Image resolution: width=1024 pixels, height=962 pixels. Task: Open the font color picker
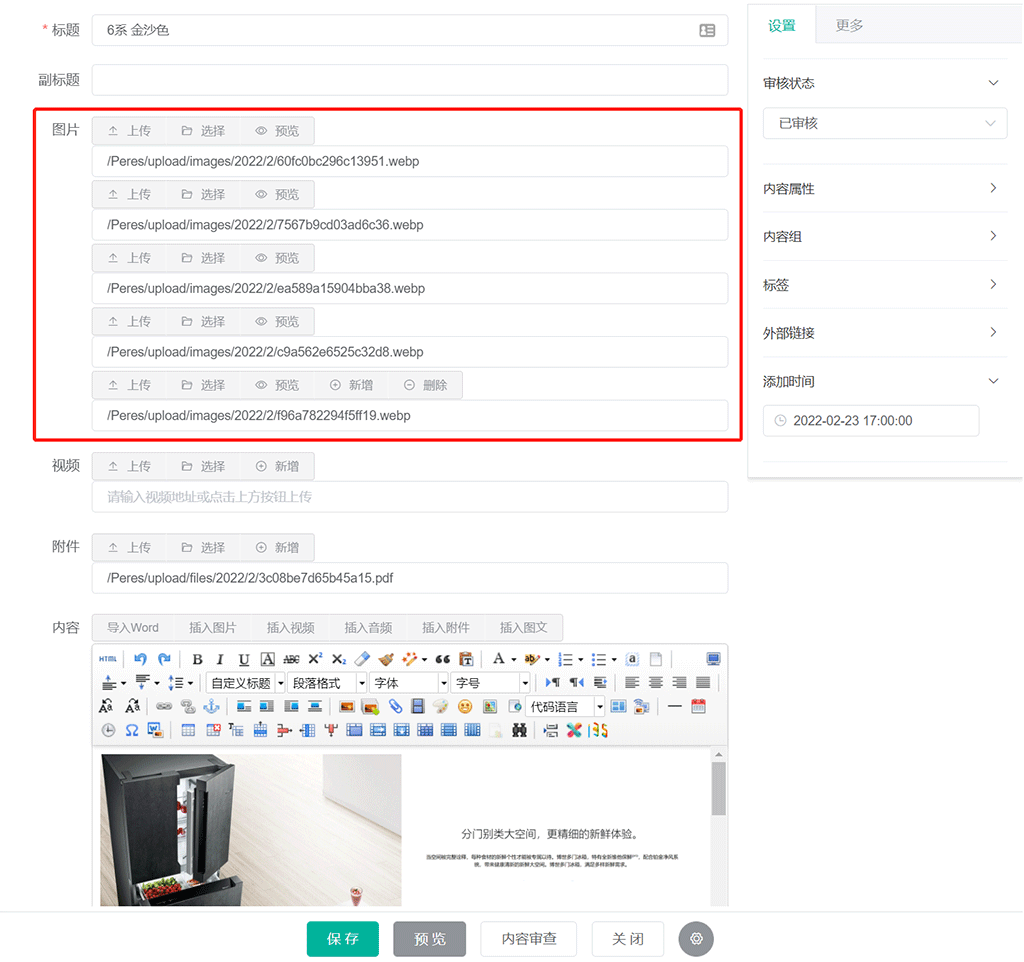click(498, 659)
